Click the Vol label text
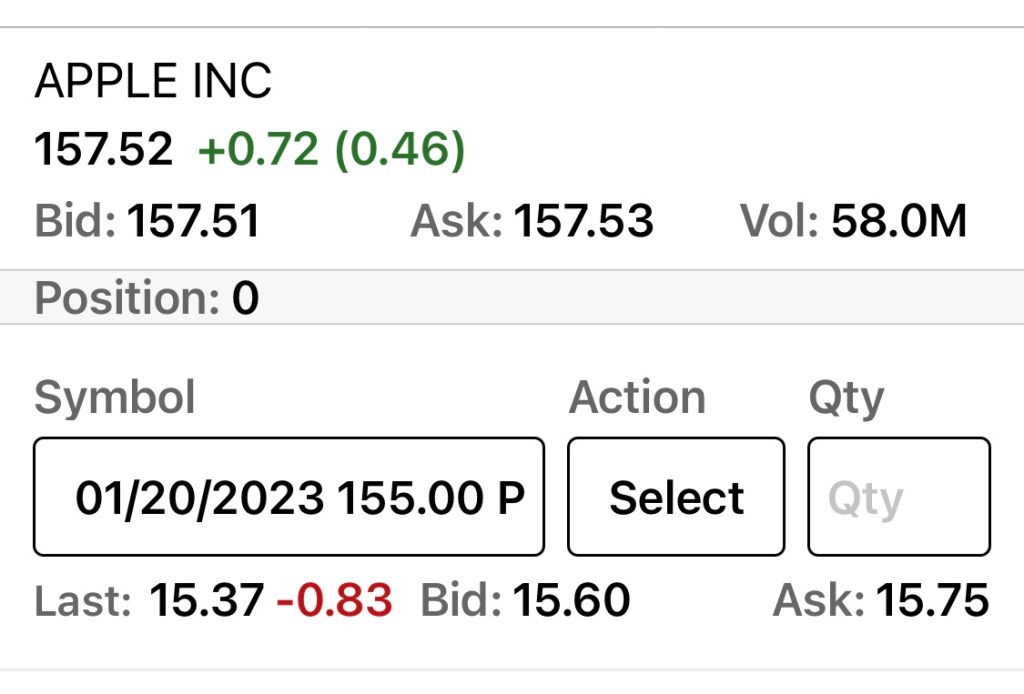 780,221
